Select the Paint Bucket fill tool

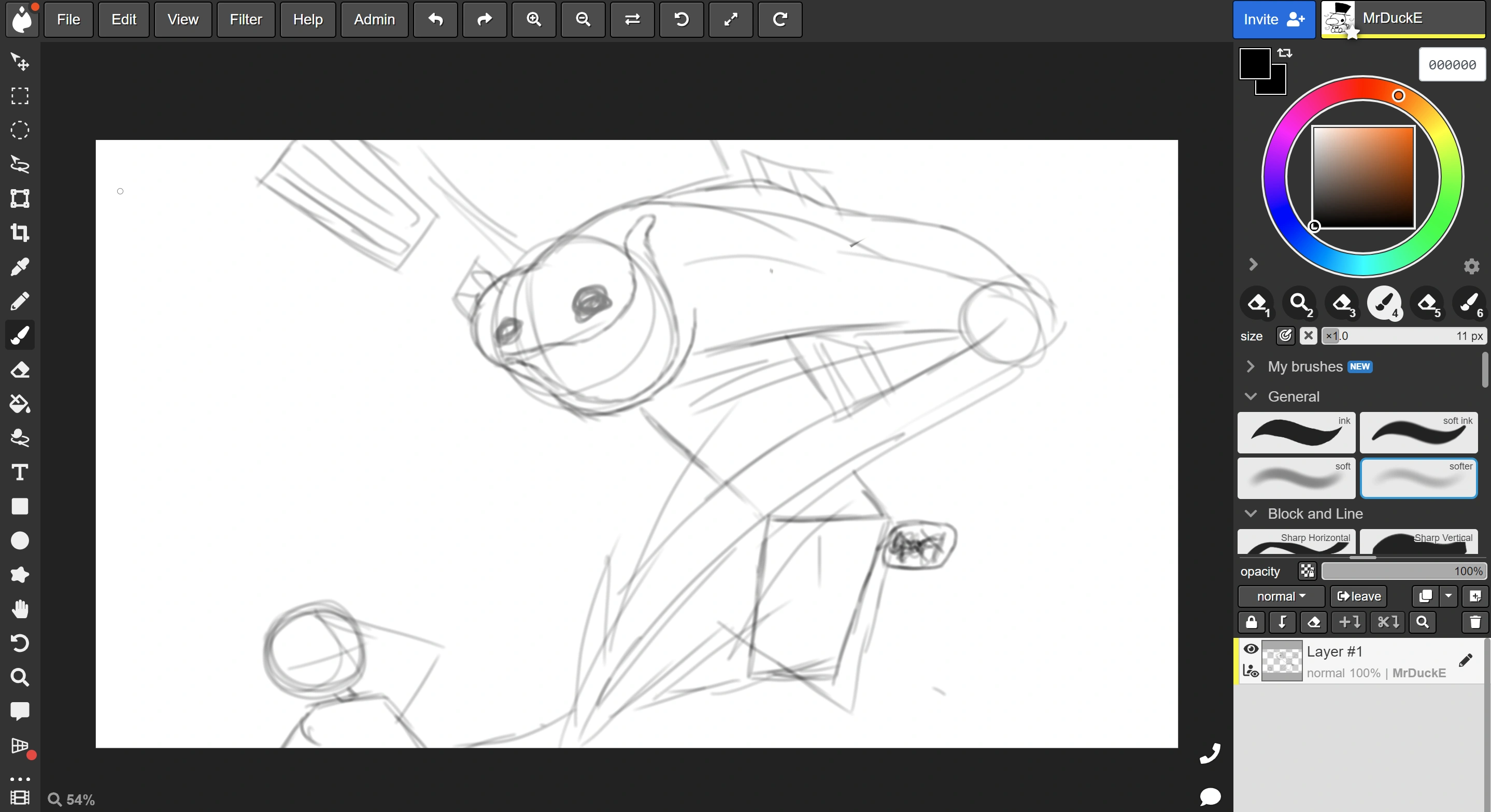20,404
